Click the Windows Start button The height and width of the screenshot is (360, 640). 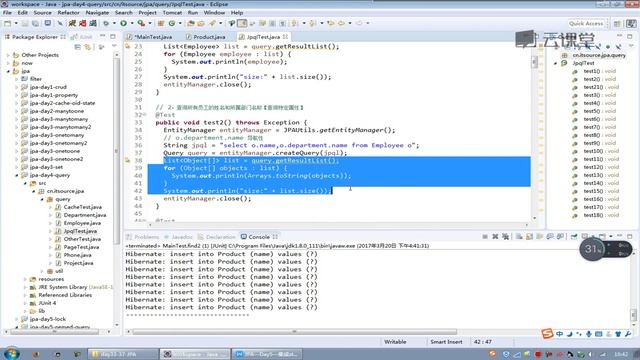coord(11,353)
